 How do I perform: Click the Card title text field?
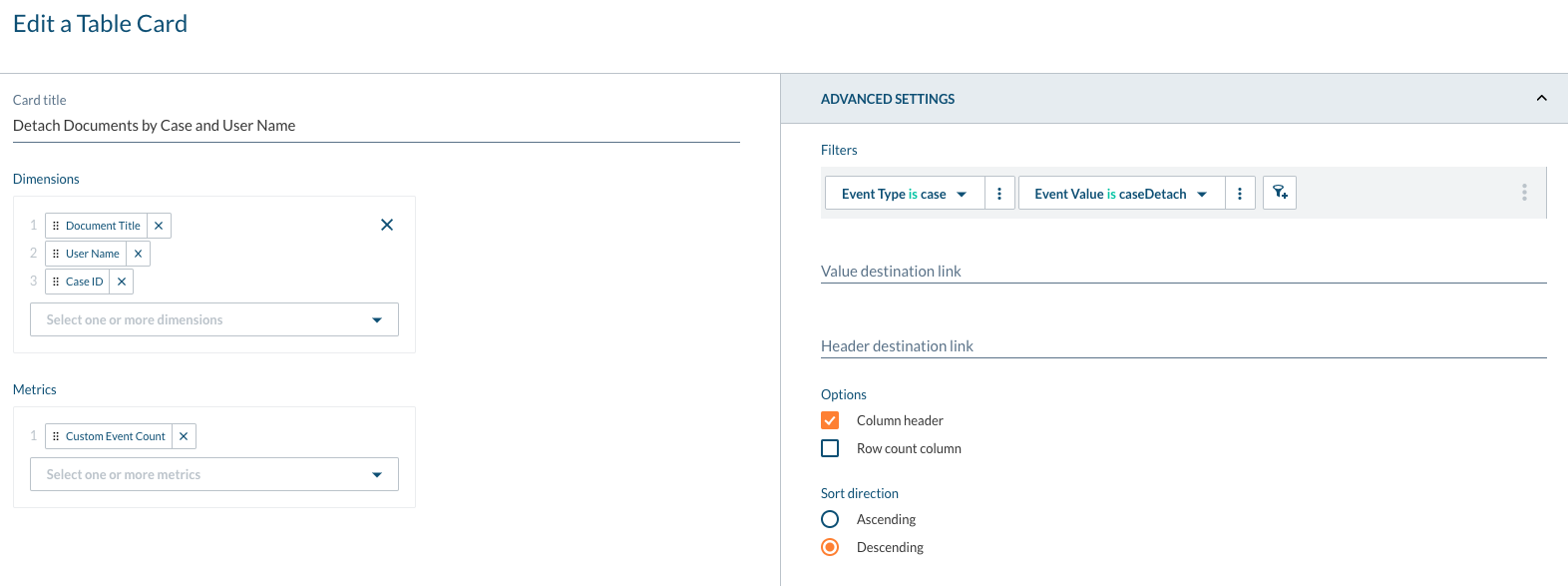376,126
